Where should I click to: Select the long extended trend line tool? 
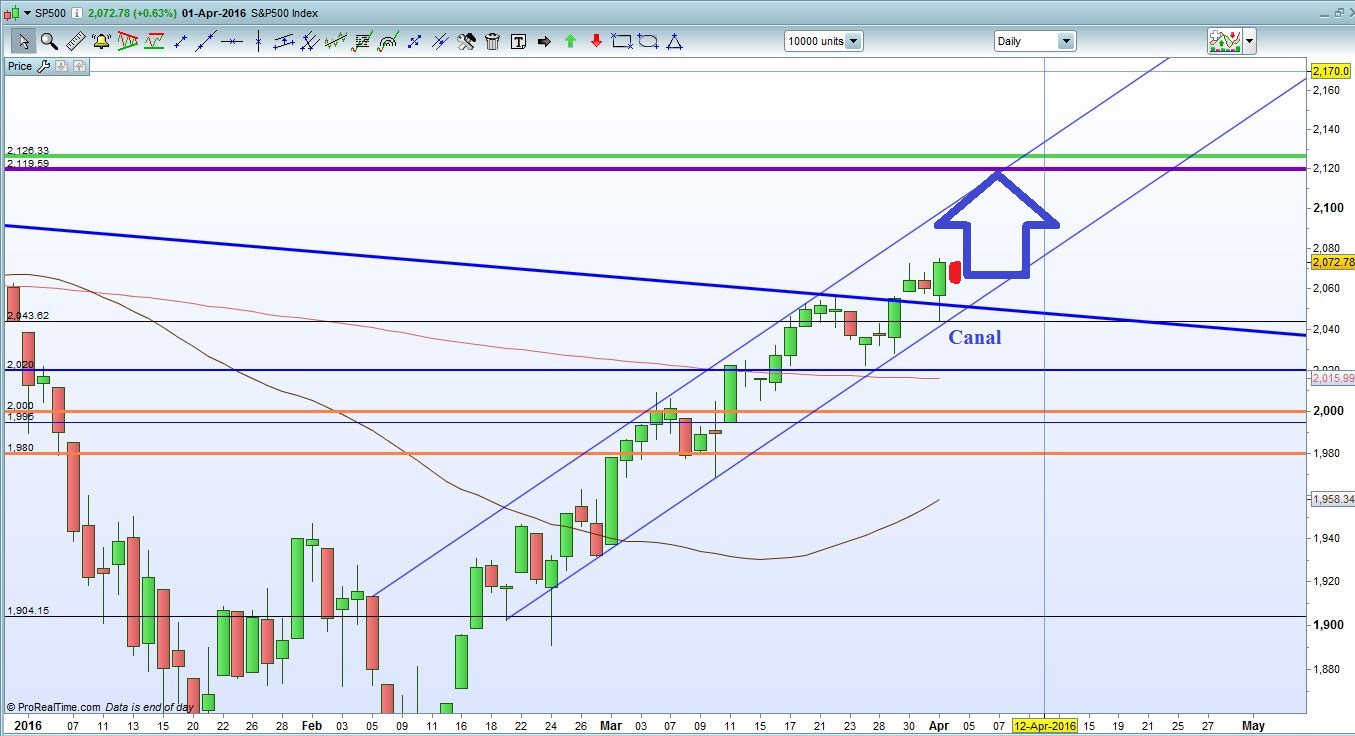coord(206,41)
